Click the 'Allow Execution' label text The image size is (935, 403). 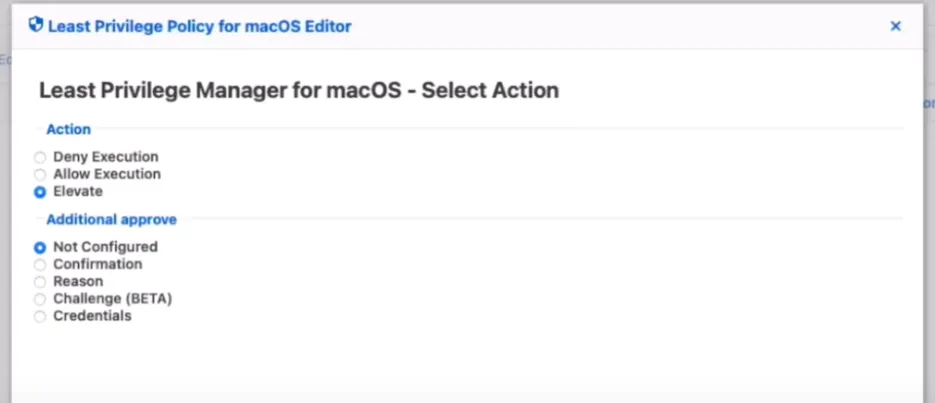pos(107,174)
